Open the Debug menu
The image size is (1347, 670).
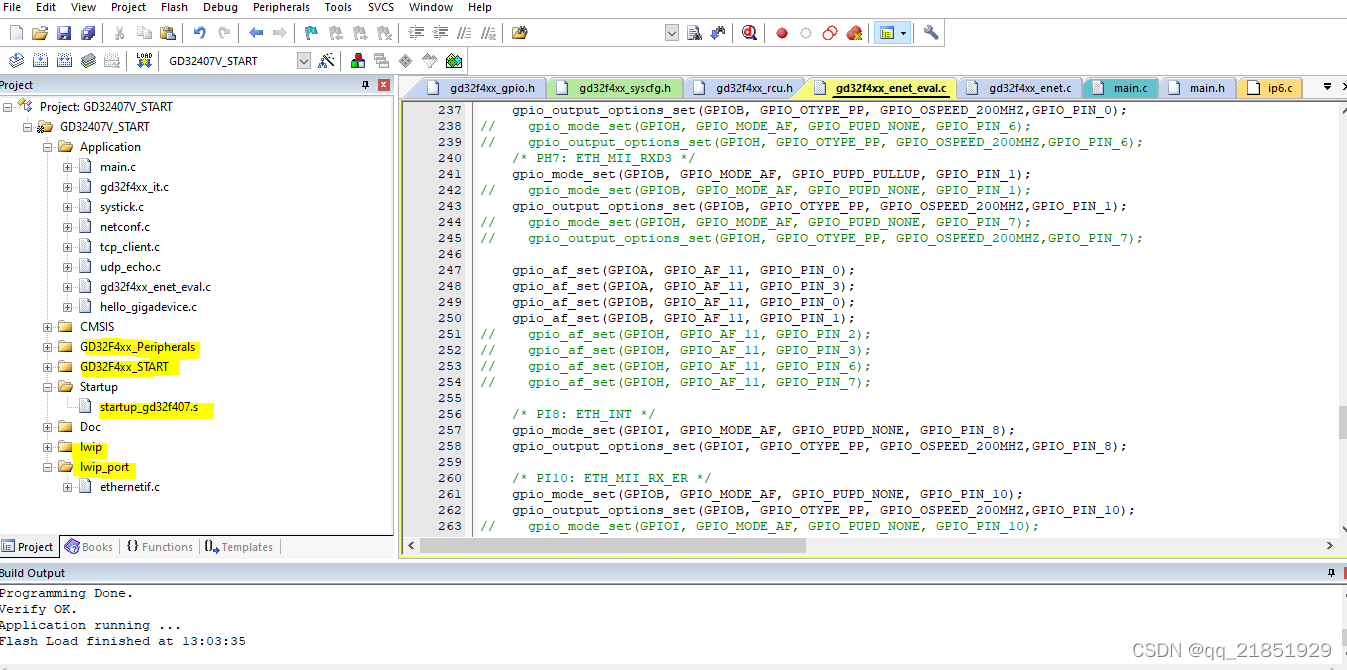(220, 7)
